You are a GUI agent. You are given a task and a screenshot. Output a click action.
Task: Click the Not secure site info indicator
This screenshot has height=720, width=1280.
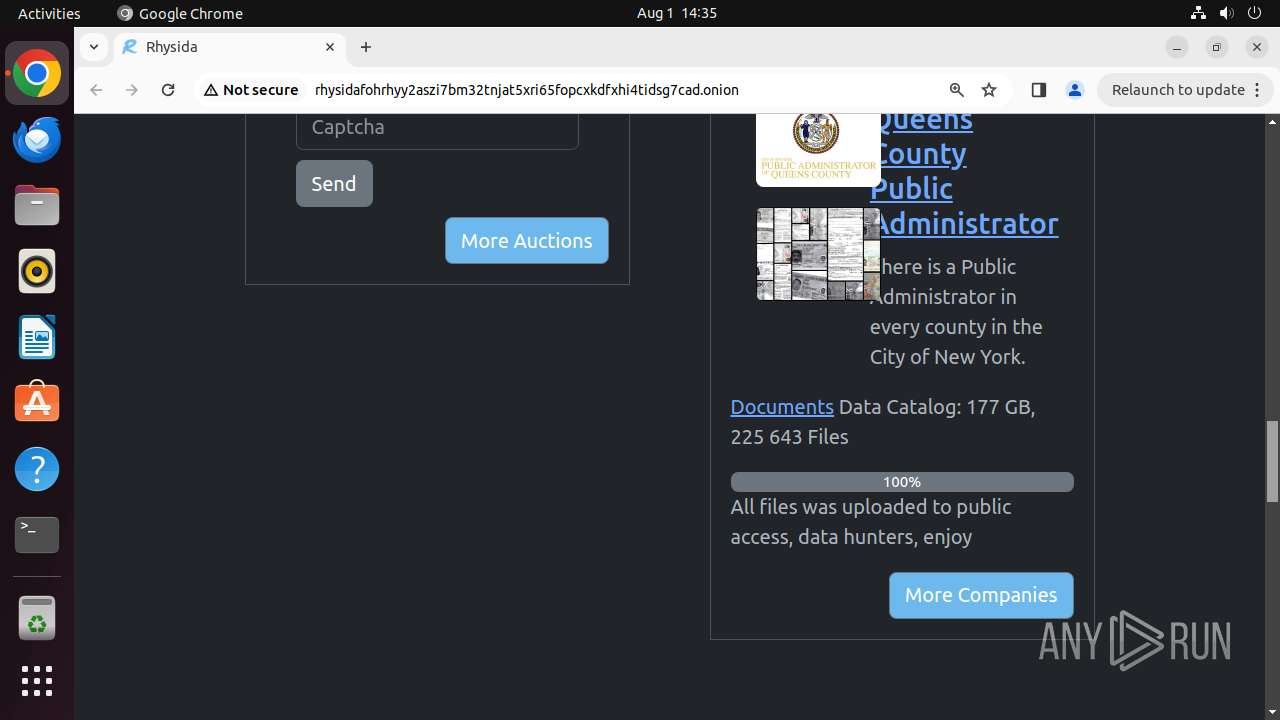pyautogui.click(x=251, y=90)
